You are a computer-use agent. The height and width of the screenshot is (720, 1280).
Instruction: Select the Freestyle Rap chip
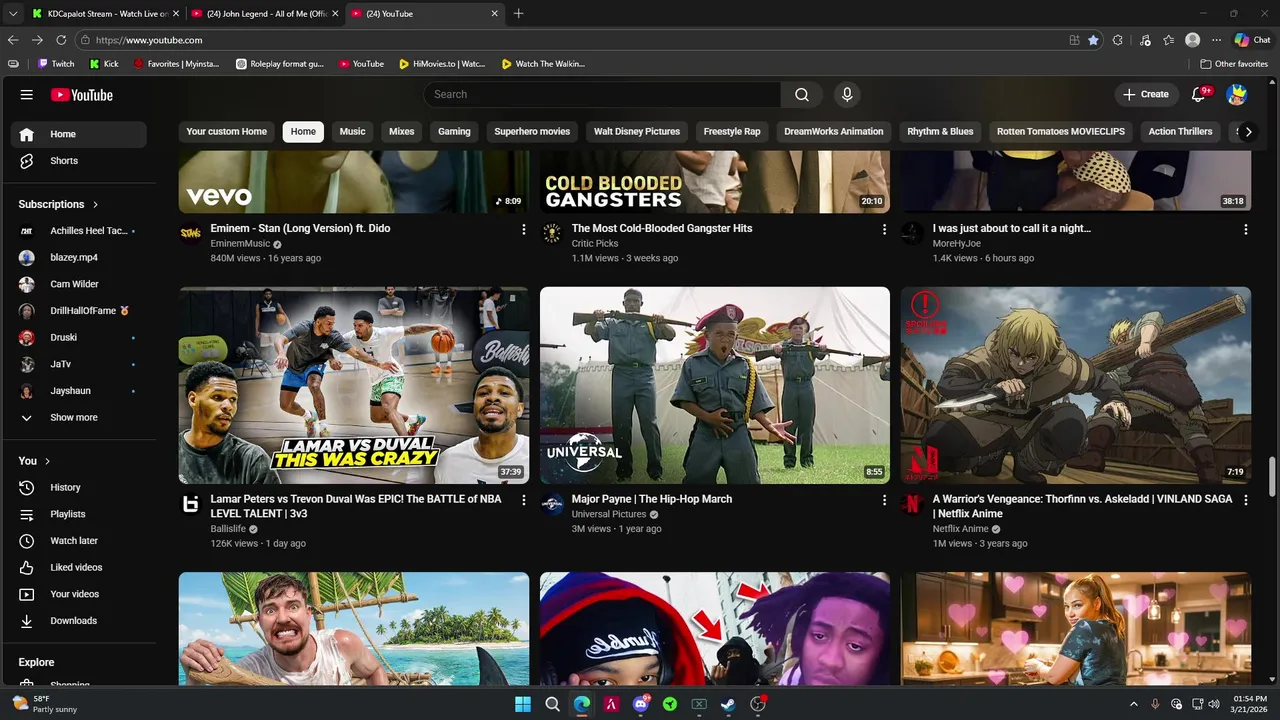(x=732, y=132)
